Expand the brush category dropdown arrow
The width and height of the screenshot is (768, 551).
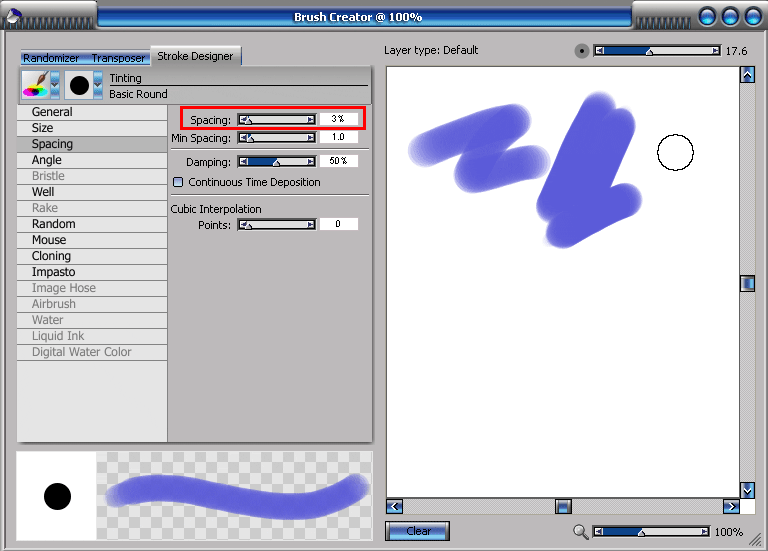55,85
